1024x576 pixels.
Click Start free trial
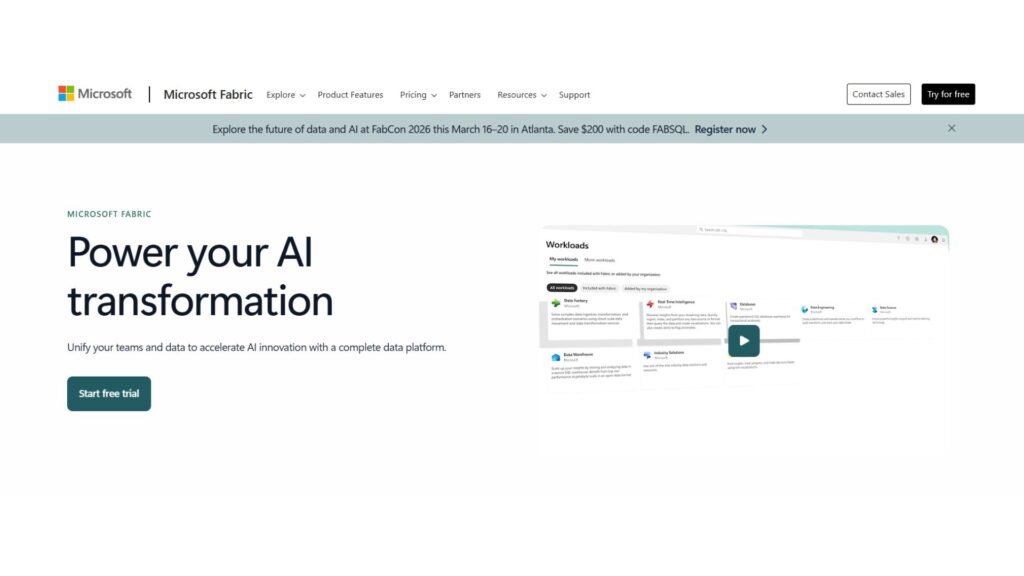(x=109, y=393)
